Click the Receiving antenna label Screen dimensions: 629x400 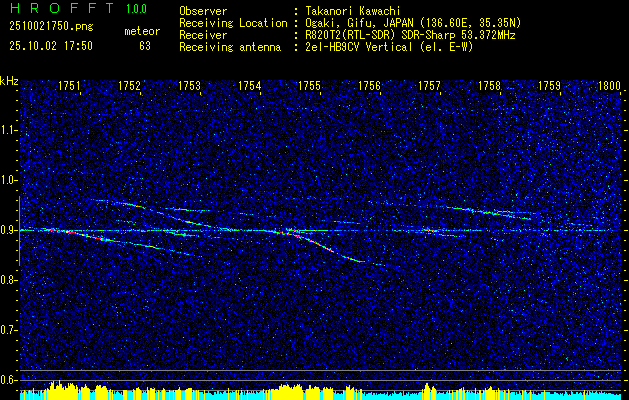pos(230,47)
